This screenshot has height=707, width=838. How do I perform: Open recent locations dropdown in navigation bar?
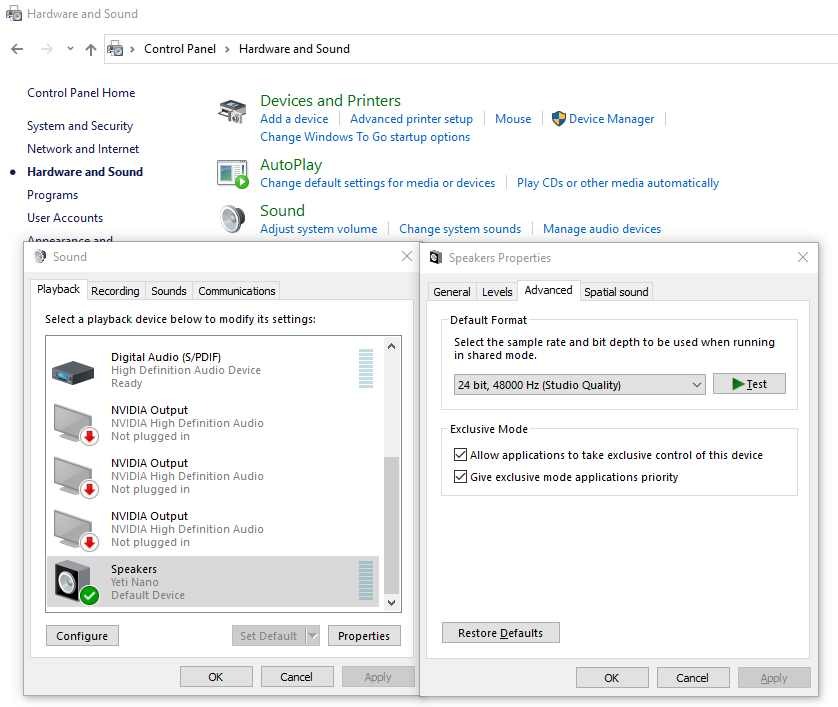pos(70,49)
